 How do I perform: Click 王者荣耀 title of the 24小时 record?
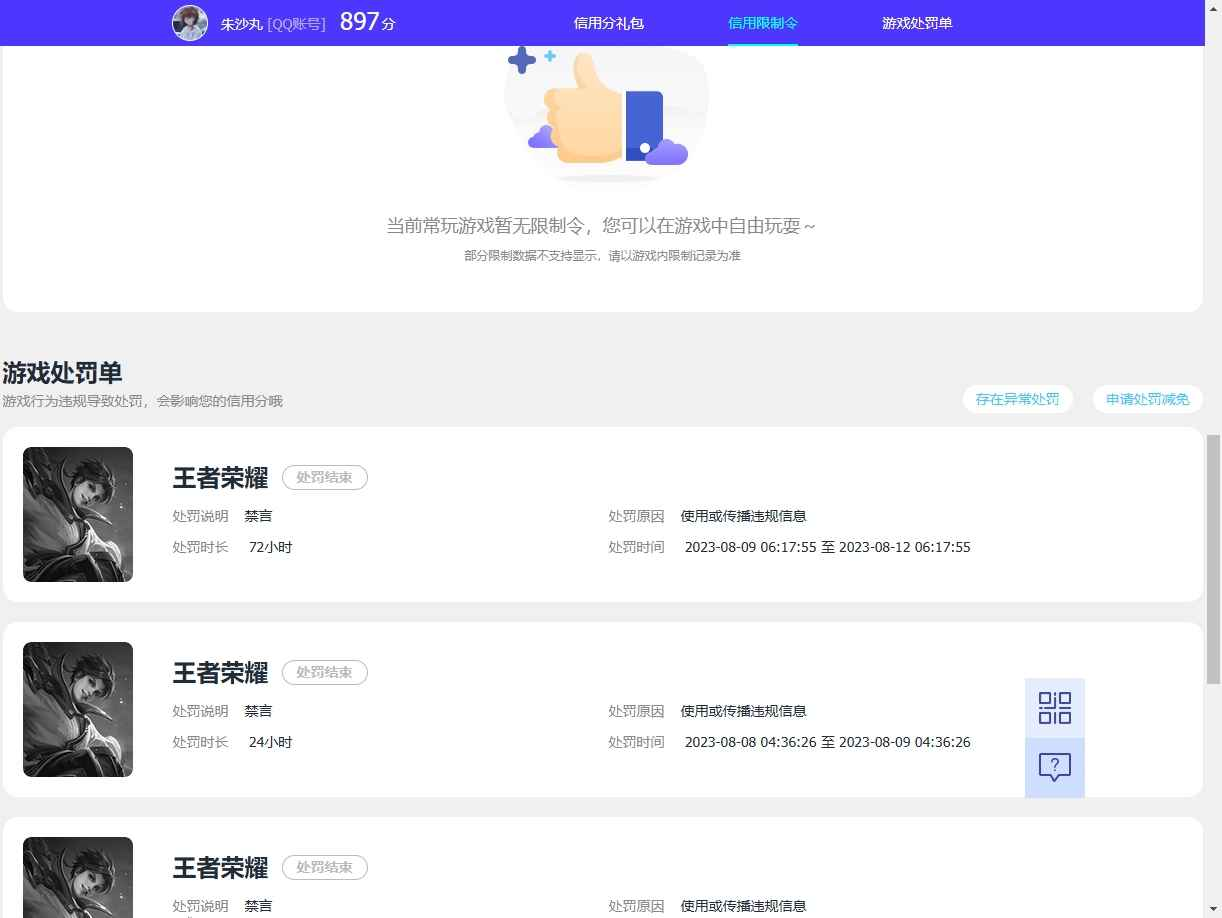220,673
